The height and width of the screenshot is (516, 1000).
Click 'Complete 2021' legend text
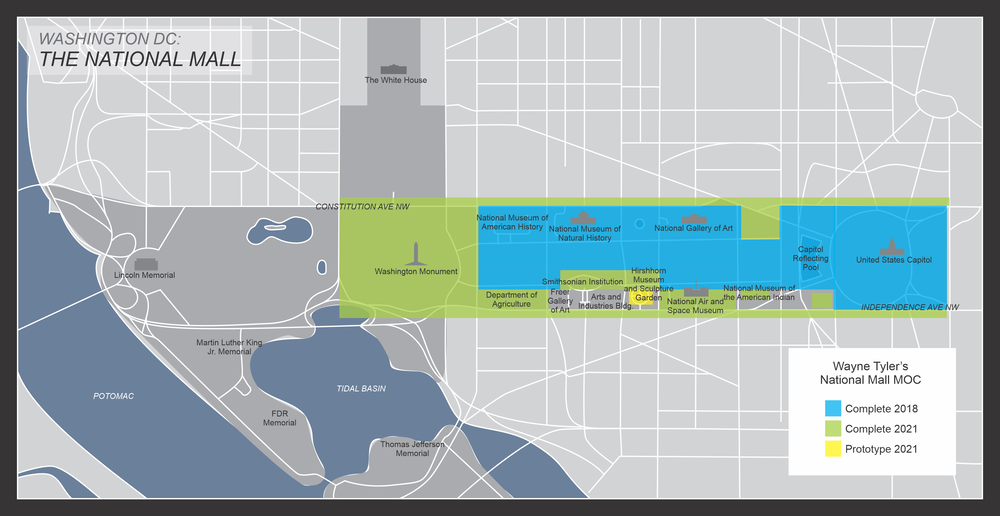tap(881, 429)
